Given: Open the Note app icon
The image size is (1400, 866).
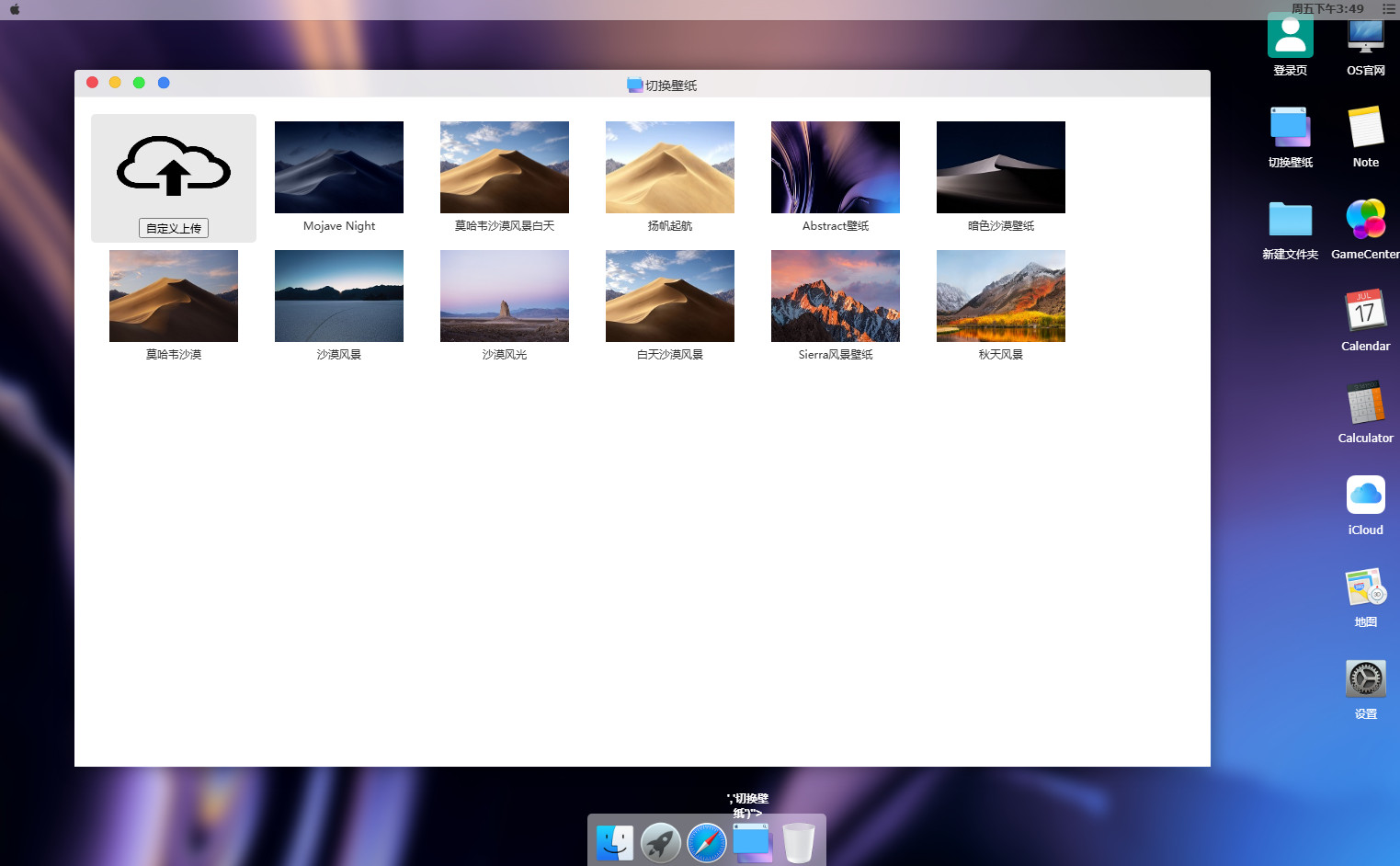Looking at the screenshot, I should (1365, 128).
